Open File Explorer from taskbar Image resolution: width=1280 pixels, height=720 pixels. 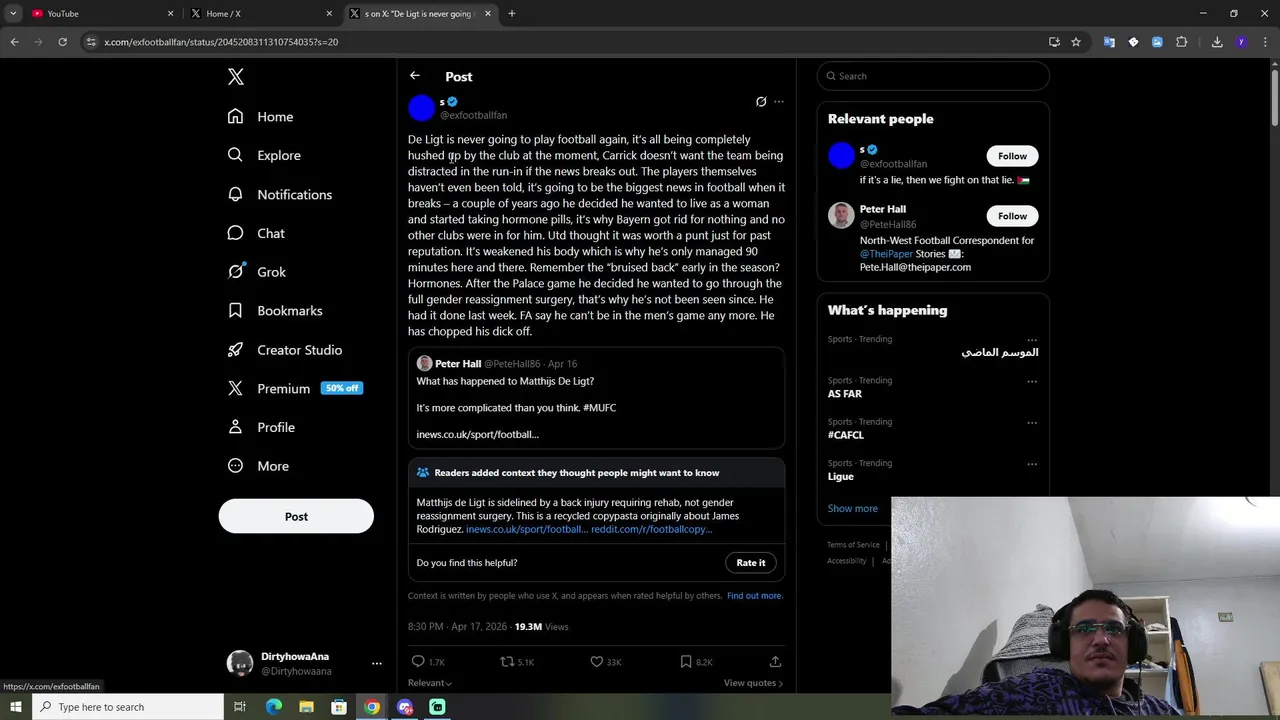[306, 707]
